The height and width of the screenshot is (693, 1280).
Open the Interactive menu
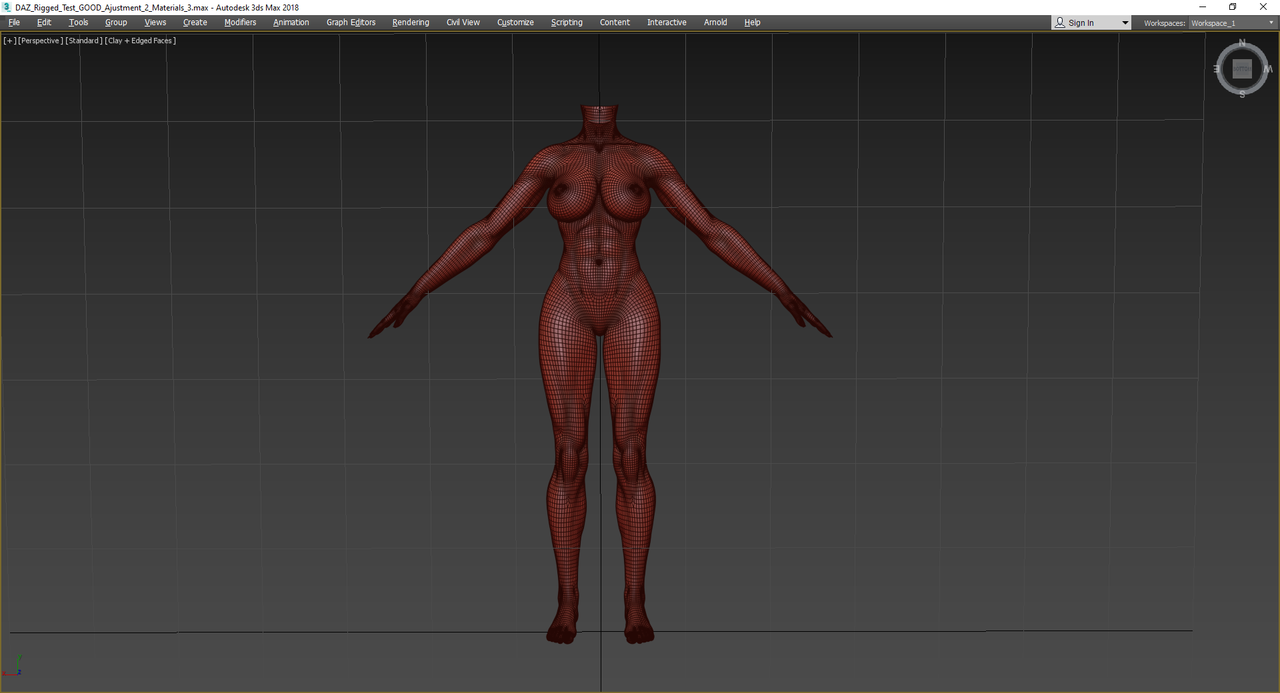tap(667, 22)
